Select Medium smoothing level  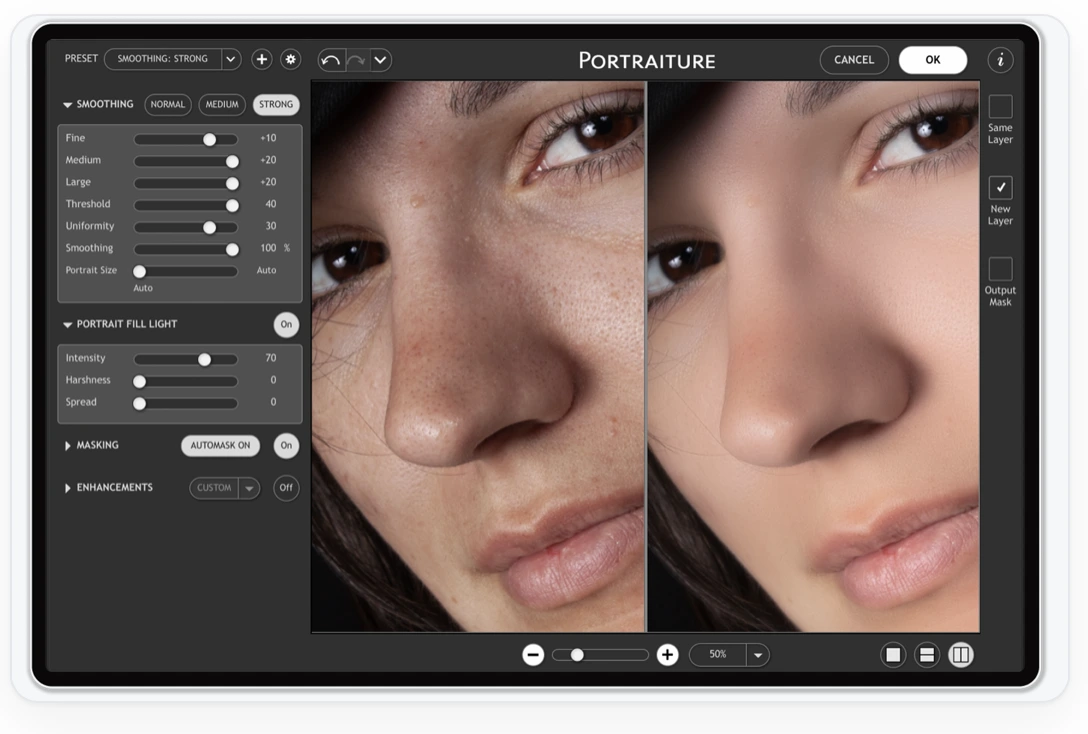point(222,105)
